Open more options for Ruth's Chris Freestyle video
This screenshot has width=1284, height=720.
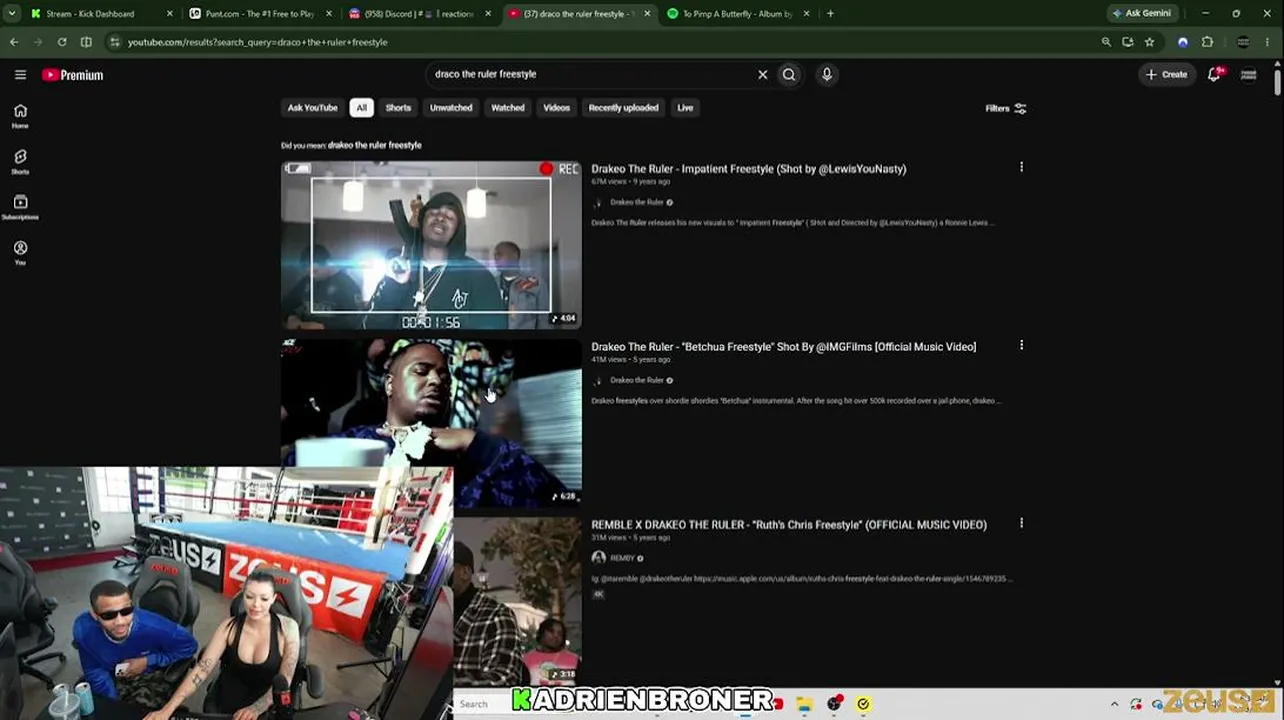(1021, 524)
